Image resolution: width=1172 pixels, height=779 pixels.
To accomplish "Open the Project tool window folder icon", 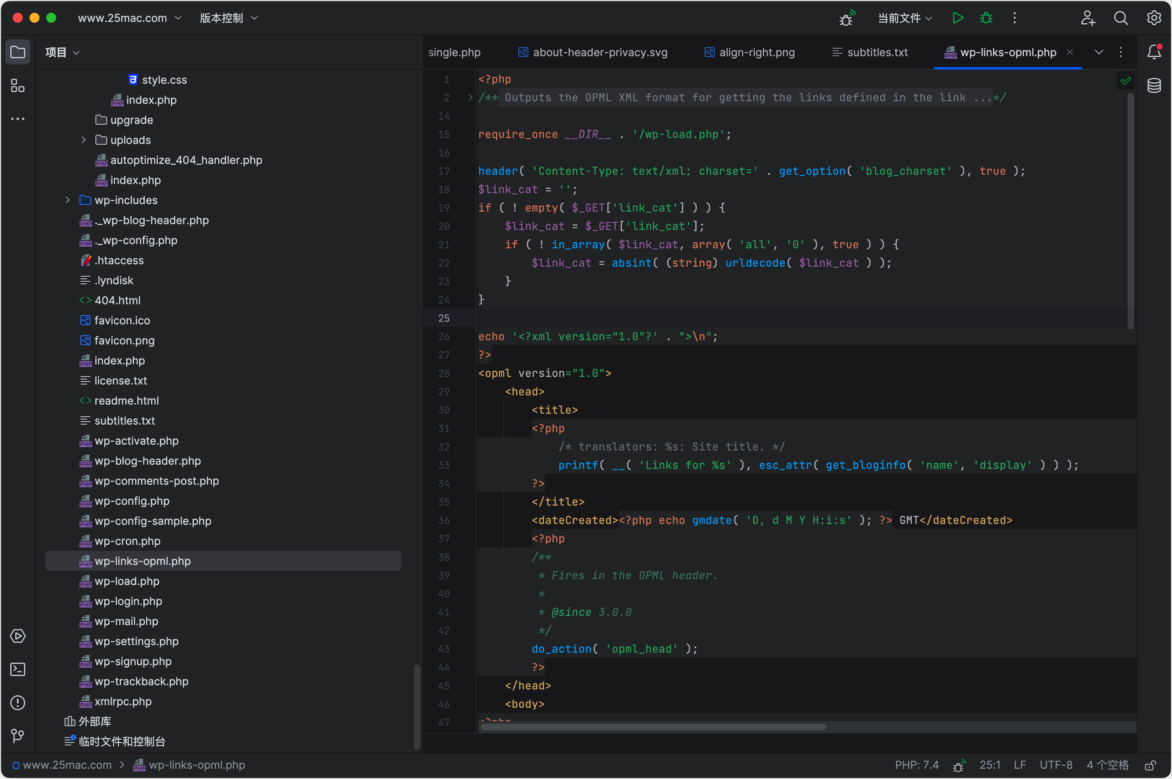I will tap(17, 52).
